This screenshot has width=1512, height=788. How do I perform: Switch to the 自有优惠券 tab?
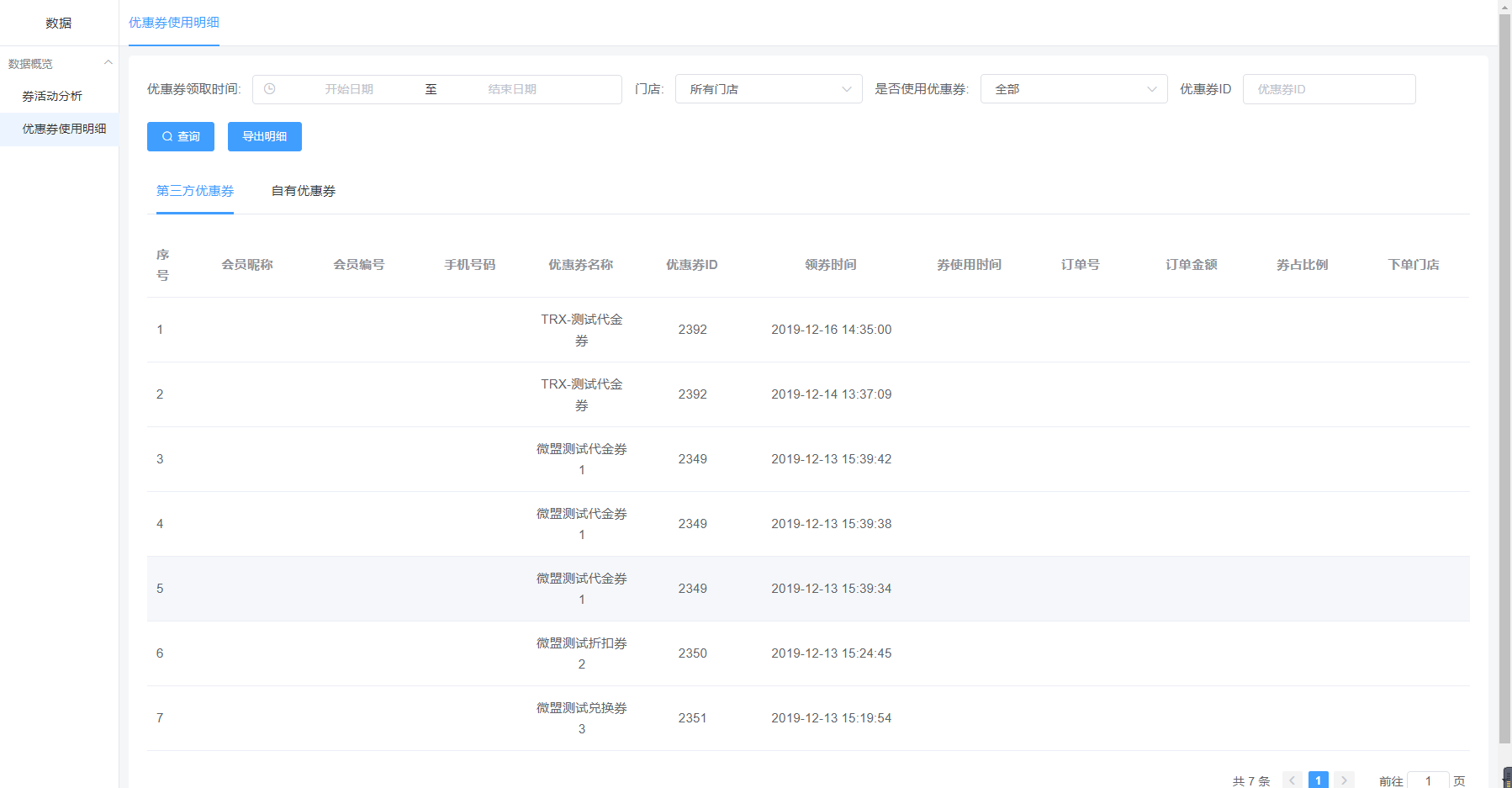click(x=304, y=191)
